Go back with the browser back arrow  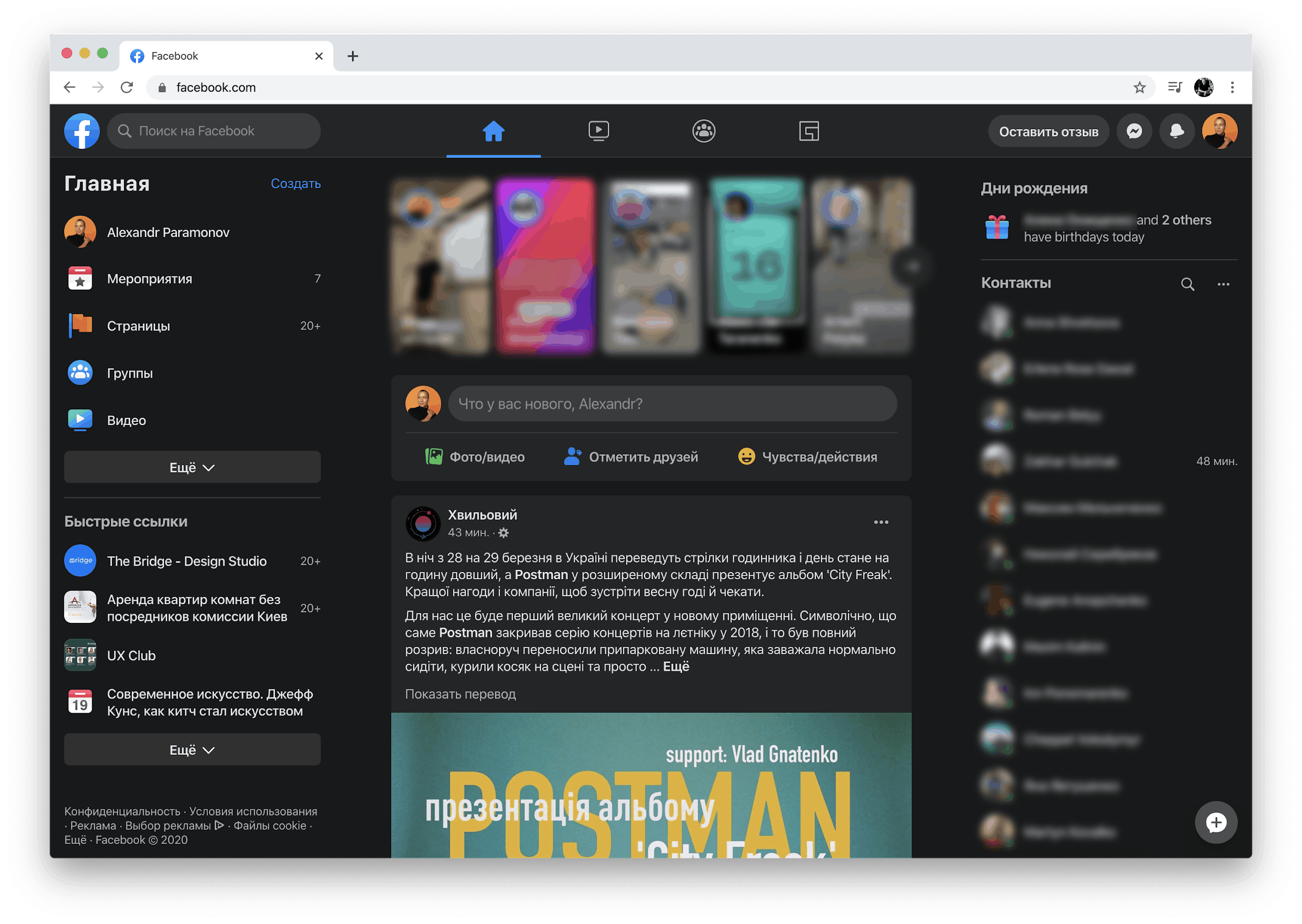pyautogui.click(x=69, y=87)
